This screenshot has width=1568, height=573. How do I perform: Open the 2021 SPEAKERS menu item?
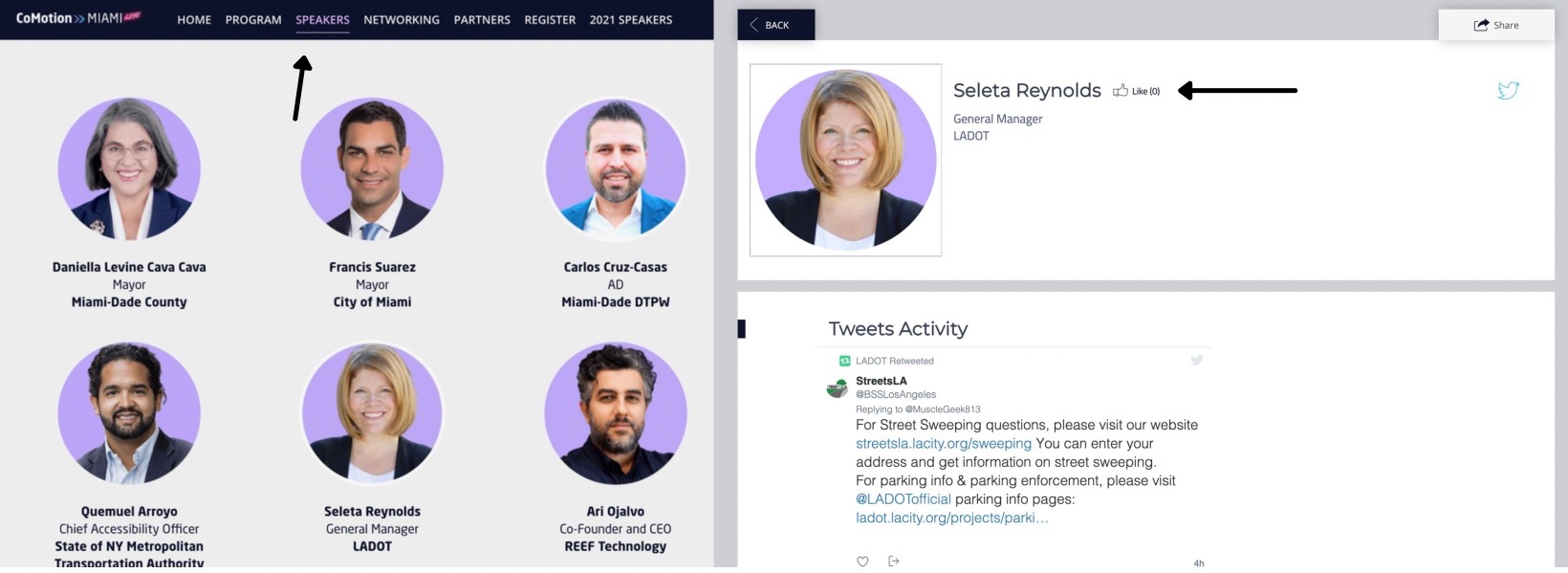631,20
